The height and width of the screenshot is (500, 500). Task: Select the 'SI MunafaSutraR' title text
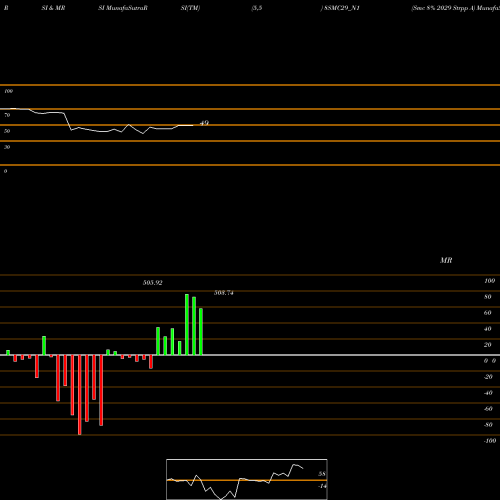123,8
